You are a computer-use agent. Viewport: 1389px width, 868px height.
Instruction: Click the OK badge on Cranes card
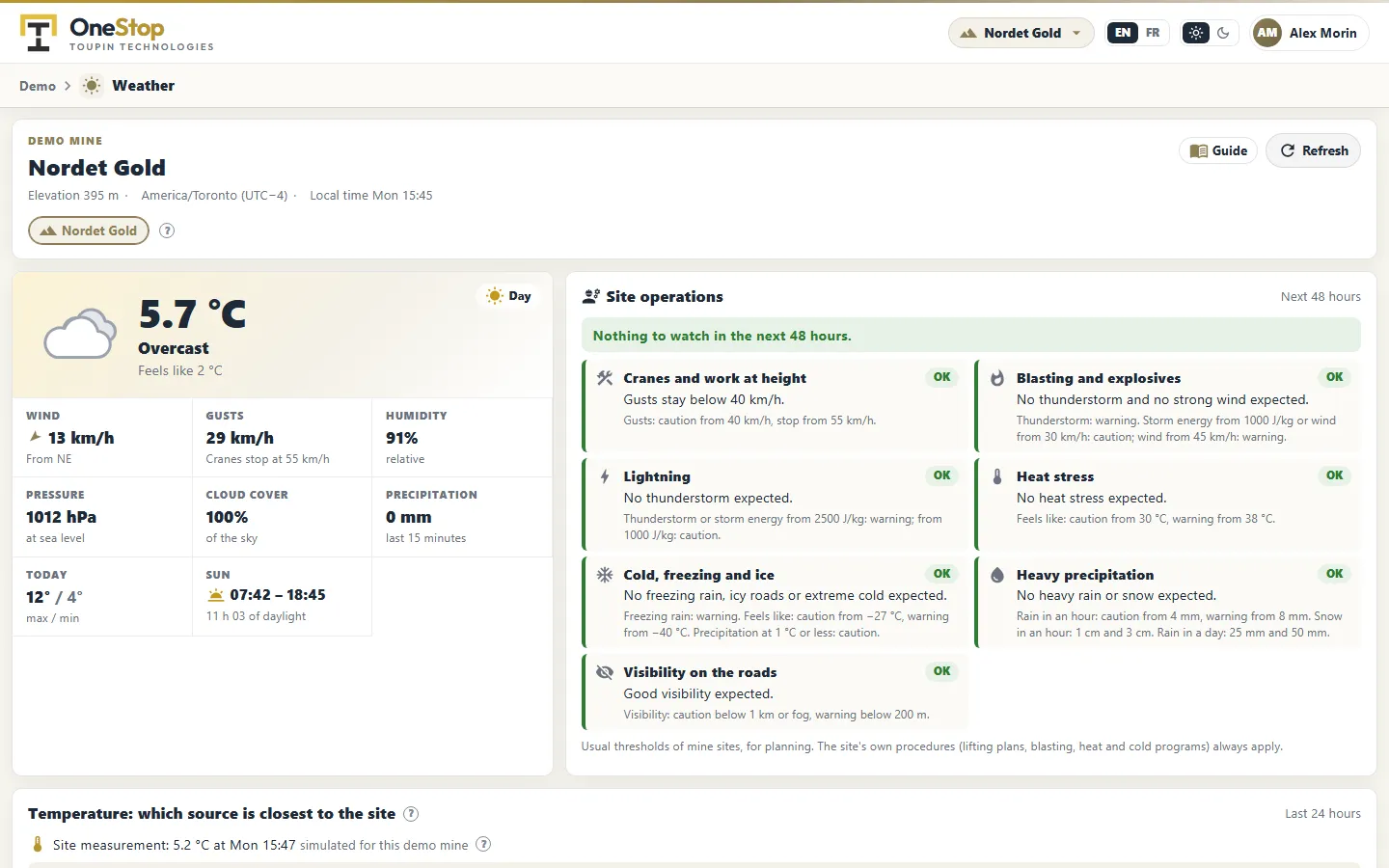pos(942,377)
